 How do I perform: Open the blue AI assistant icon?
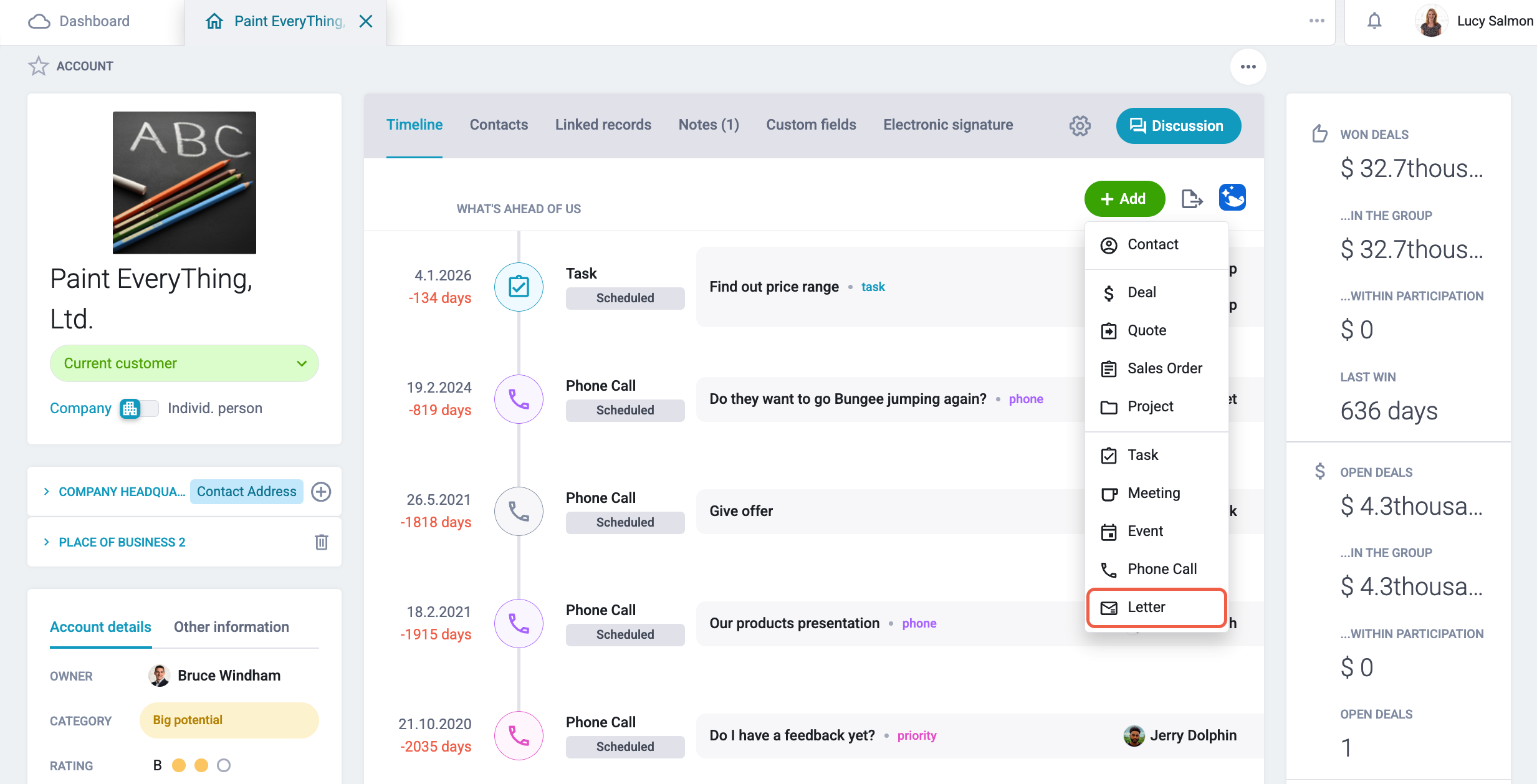click(1232, 198)
